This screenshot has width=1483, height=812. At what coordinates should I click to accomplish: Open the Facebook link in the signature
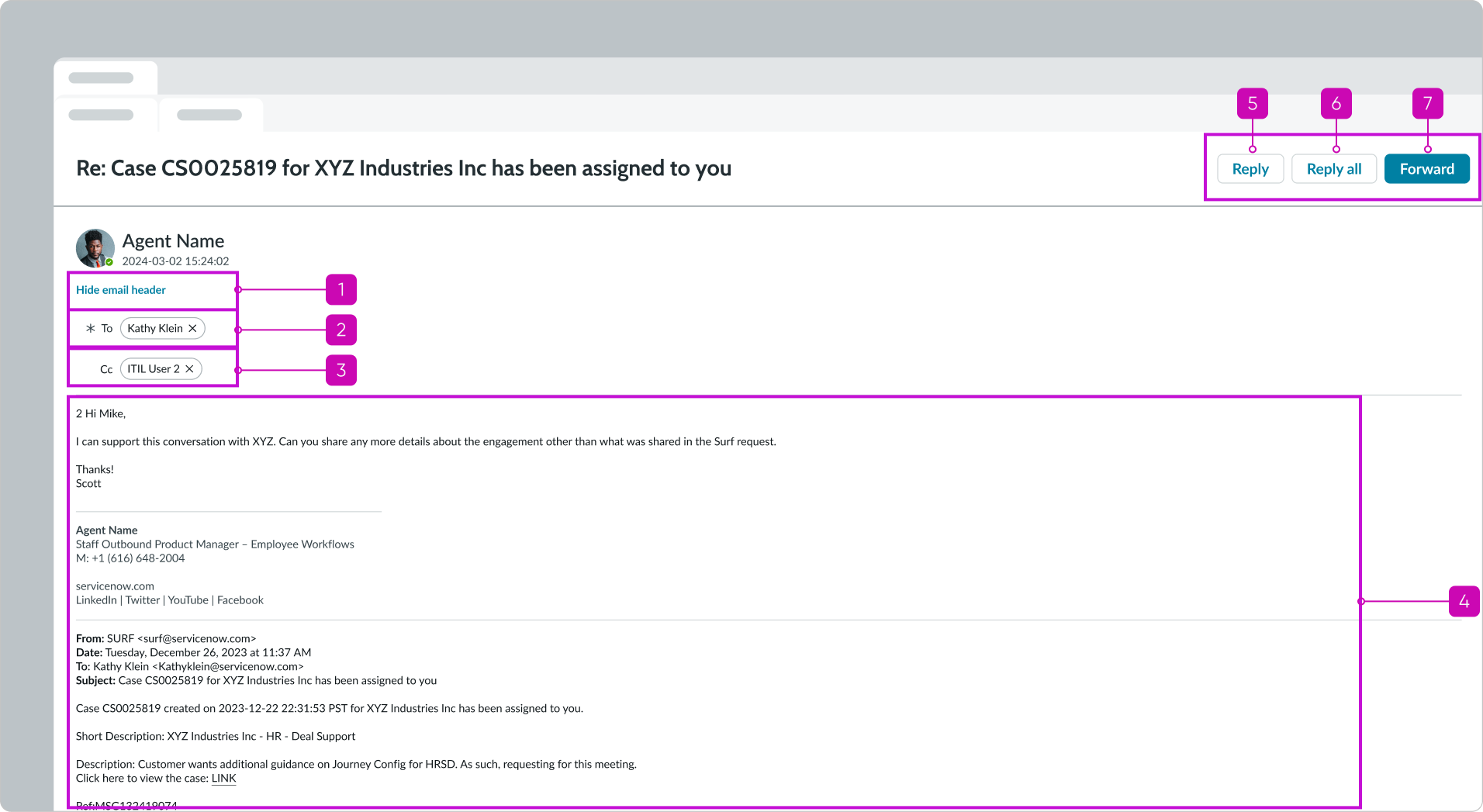[x=240, y=599]
